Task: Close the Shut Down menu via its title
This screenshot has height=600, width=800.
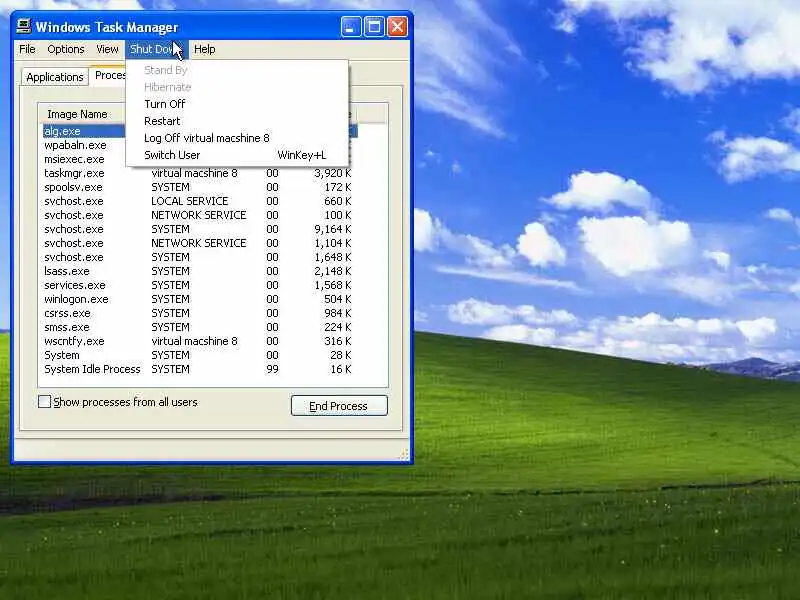Action: click(157, 49)
